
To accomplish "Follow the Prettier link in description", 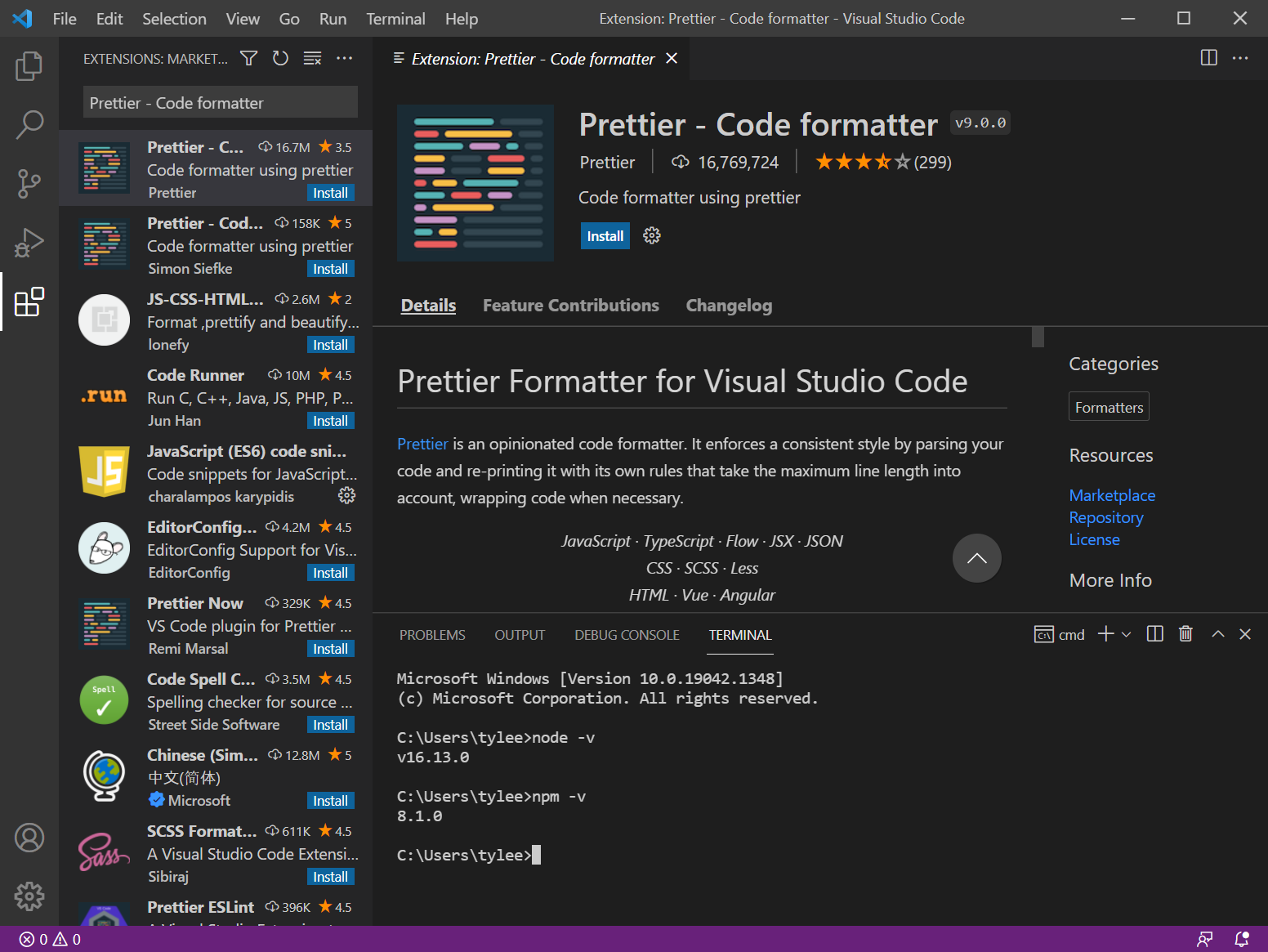I will (x=422, y=444).
